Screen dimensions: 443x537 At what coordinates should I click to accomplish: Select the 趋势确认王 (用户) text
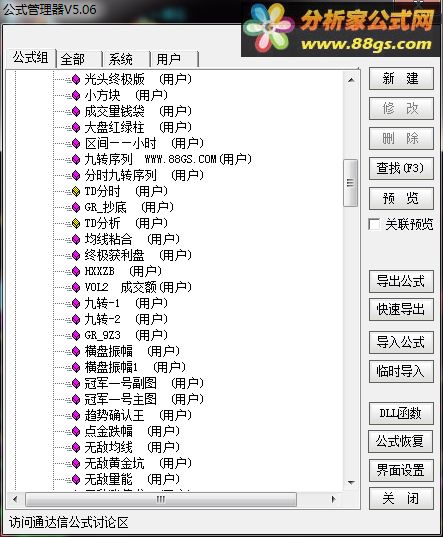coord(138,415)
